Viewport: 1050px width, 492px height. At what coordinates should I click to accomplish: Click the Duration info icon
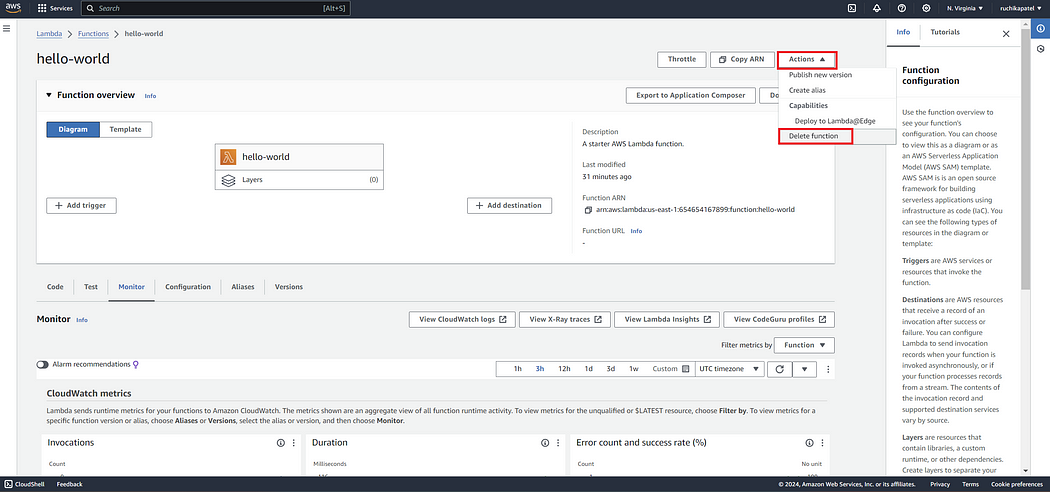[545, 443]
